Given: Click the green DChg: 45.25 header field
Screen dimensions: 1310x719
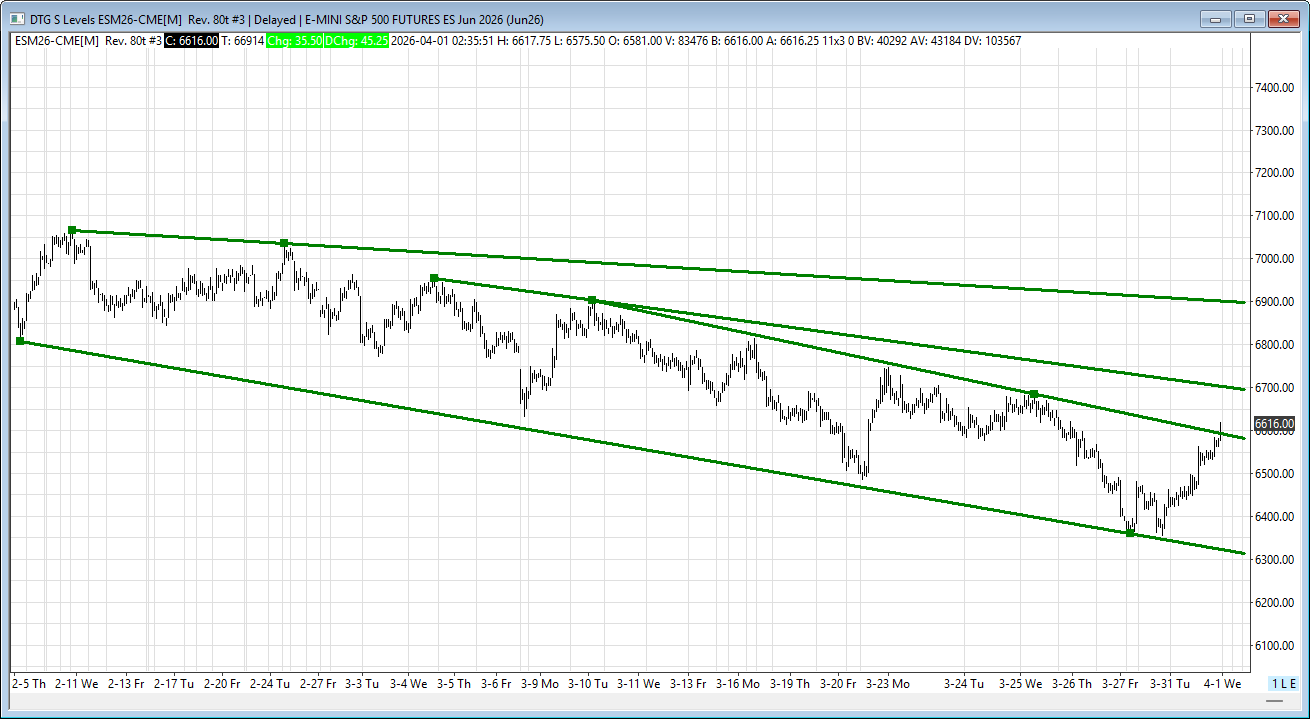Looking at the screenshot, I should click(x=356, y=40).
